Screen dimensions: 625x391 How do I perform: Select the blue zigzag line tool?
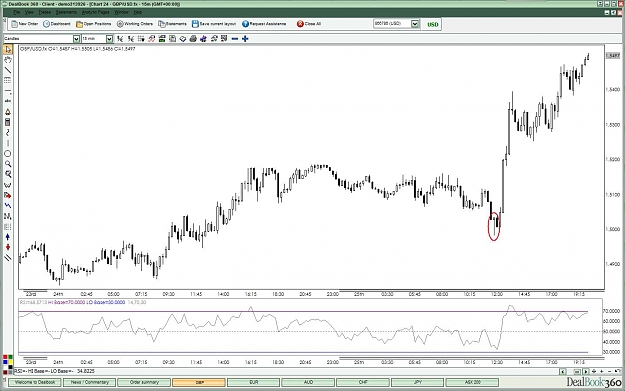pyautogui.click(x=8, y=206)
